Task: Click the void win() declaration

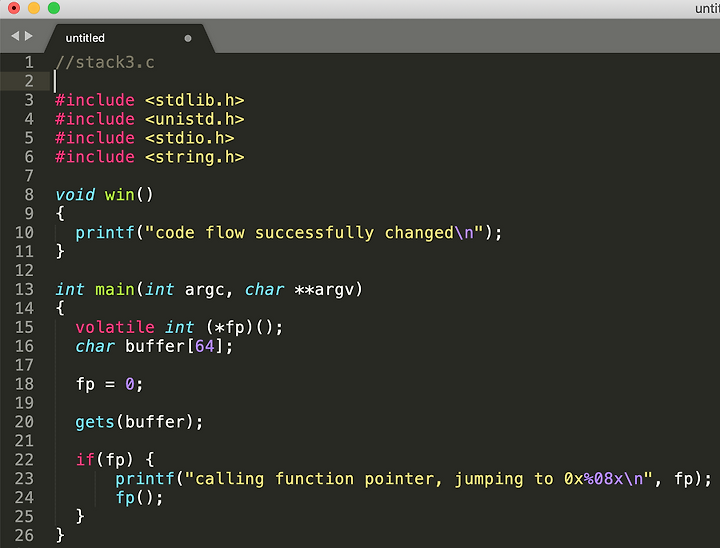Action: point(104,195)
